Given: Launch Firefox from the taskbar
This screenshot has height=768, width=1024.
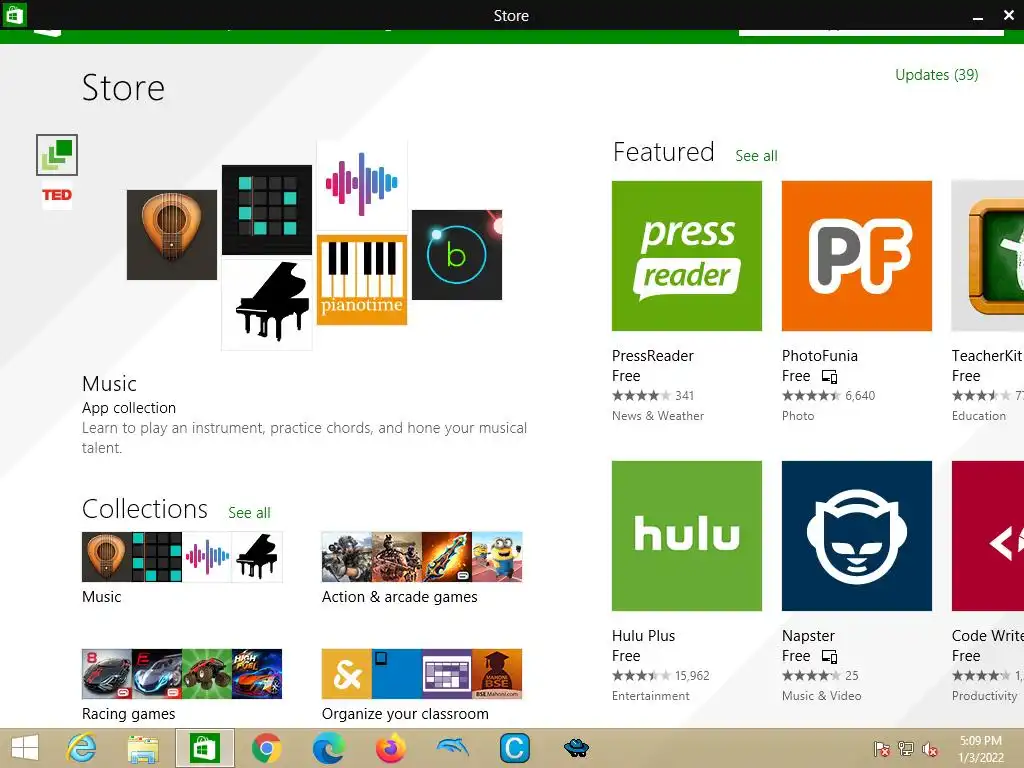Looking at the screenshot, I should click(x=391, y=748).
